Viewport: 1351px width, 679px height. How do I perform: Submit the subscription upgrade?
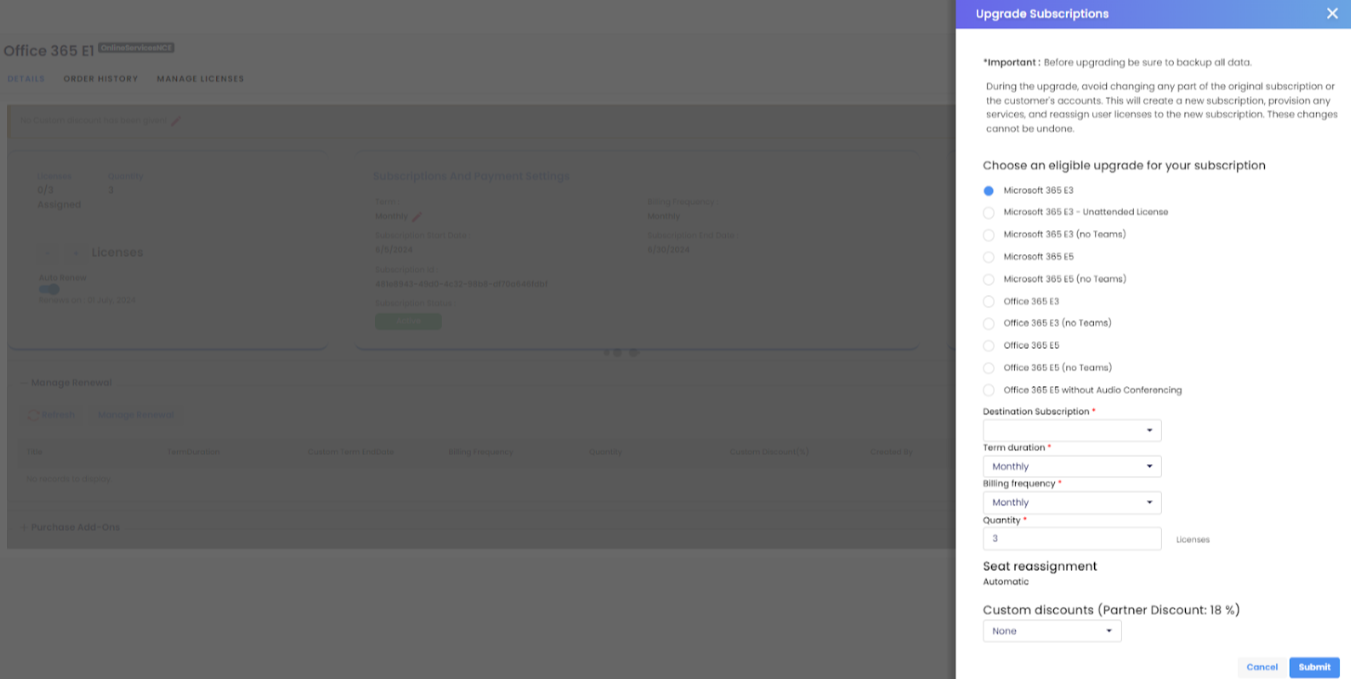tap(1314, 667)
